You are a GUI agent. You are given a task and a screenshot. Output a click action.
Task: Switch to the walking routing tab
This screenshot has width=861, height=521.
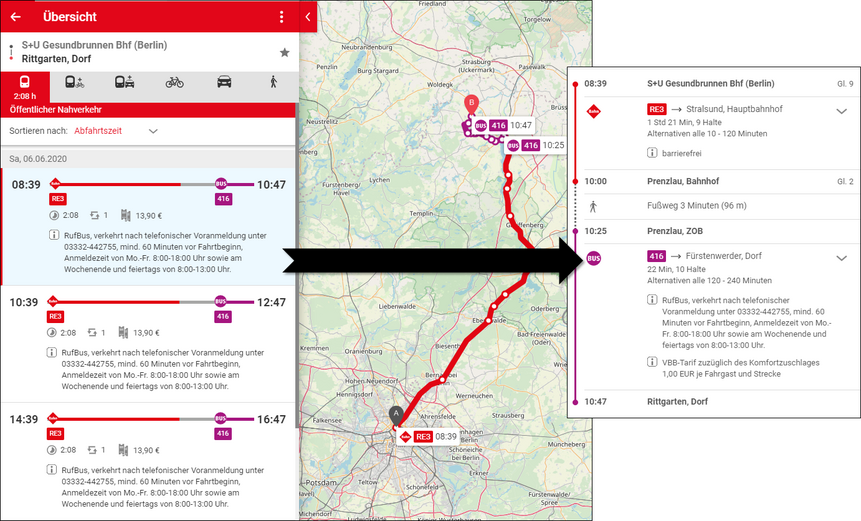(273, 82)
